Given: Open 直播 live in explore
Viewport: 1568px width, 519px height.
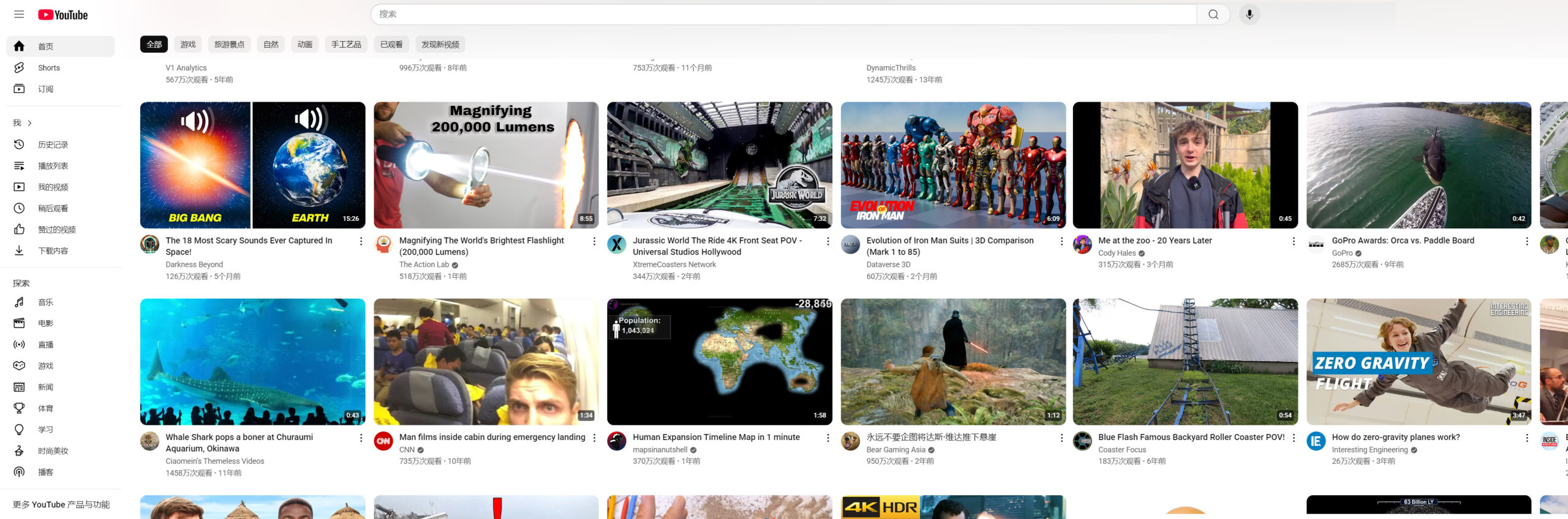Looking at the screenshot, I should tap(61, 345).
